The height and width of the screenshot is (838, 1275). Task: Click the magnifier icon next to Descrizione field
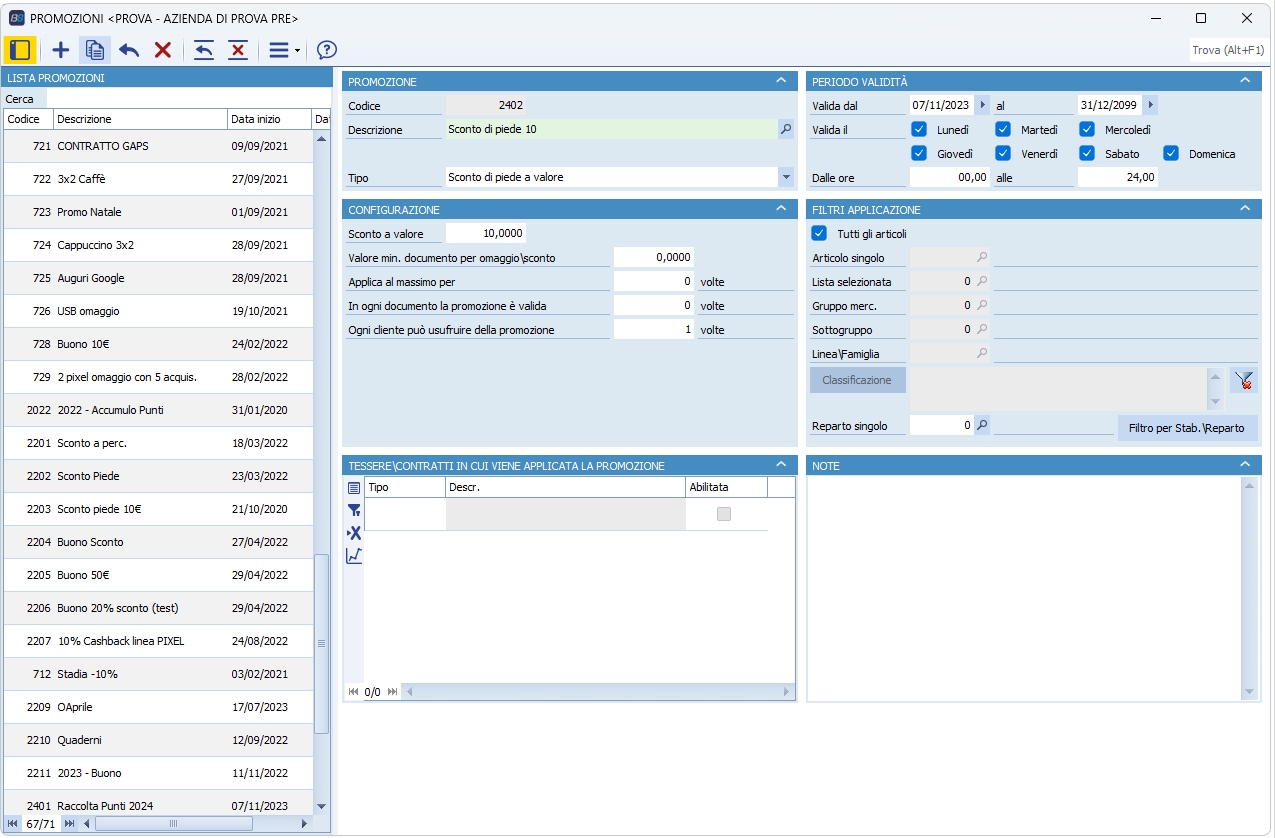tap(785, 129)
